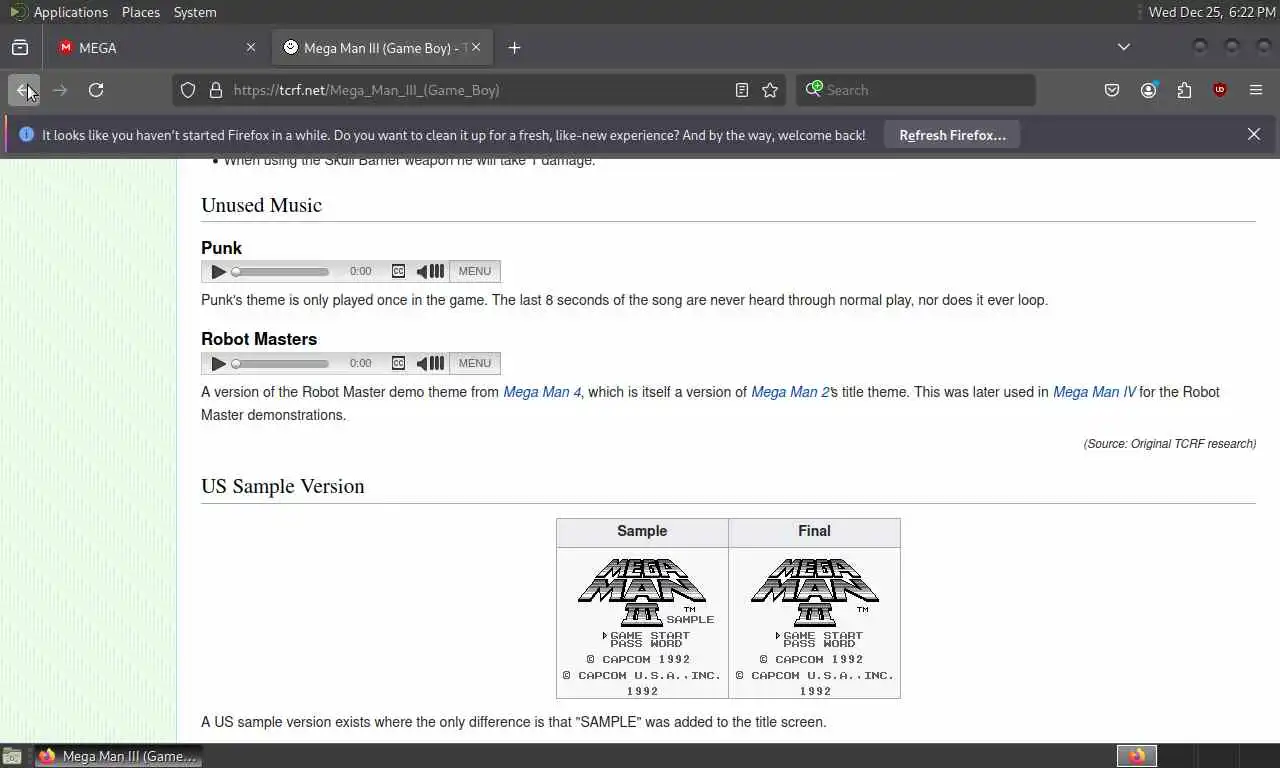Click the forward navigation arrow
Image resolution: width=1280 pixels, height=768 pixels.
tap(60, 90)
